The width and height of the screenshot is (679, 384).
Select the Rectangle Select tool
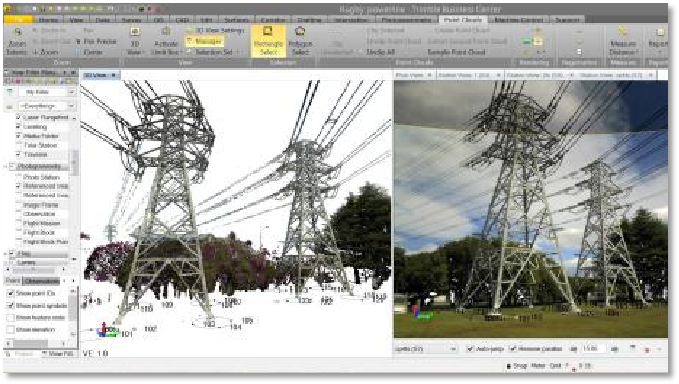[268, 41]
